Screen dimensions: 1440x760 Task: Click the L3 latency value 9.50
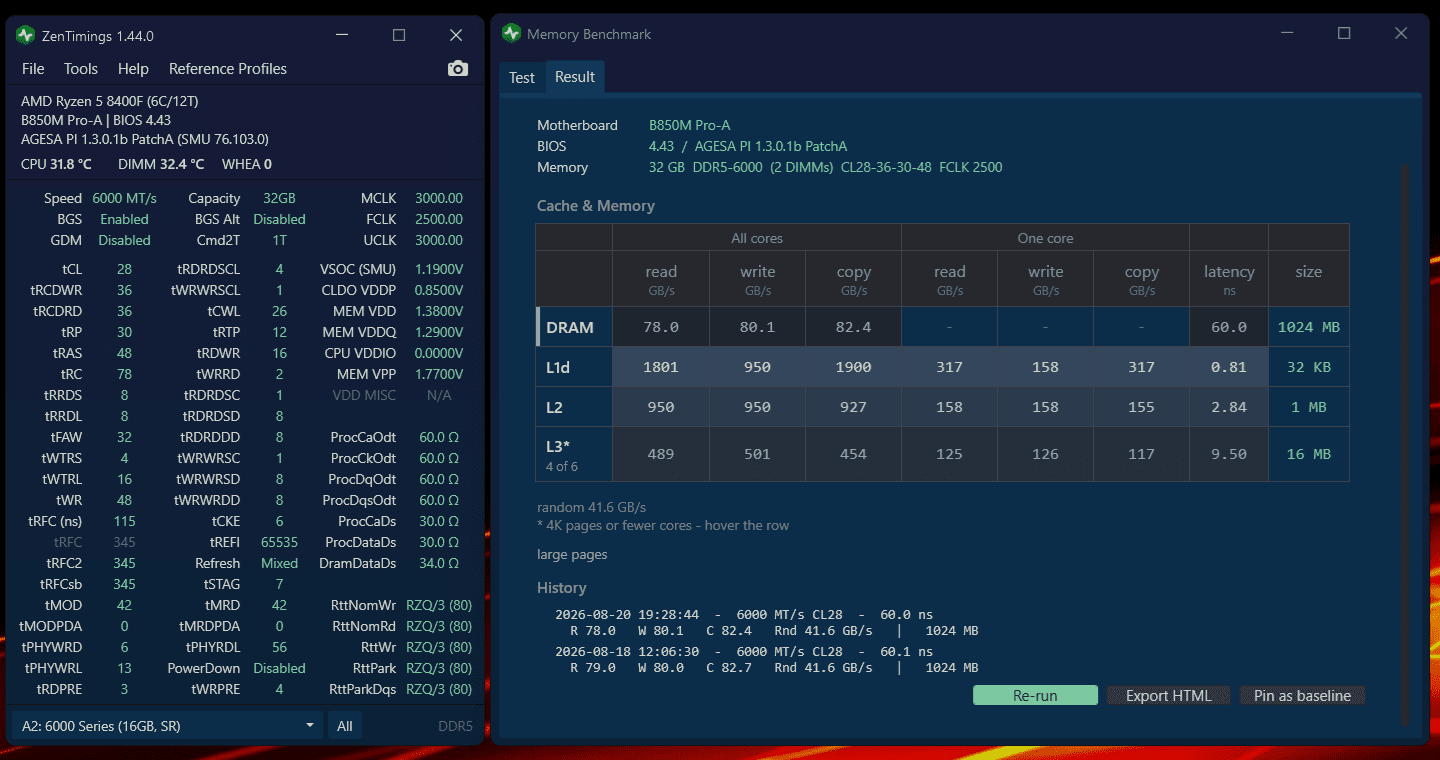coord(1229,454)
